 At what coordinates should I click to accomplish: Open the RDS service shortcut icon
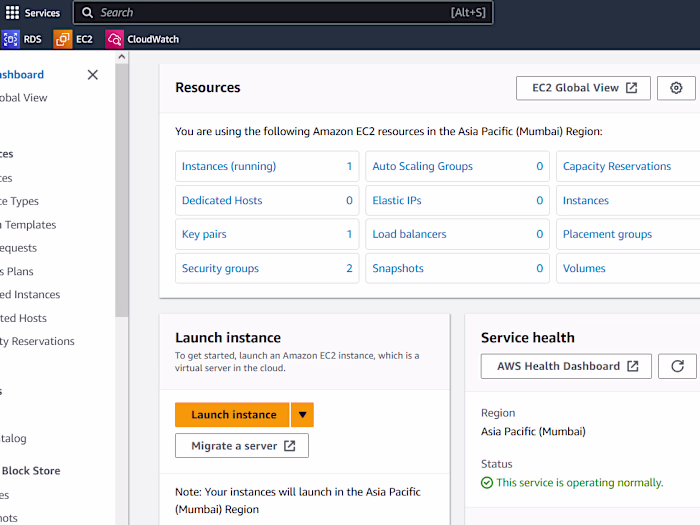pos(10,39)
